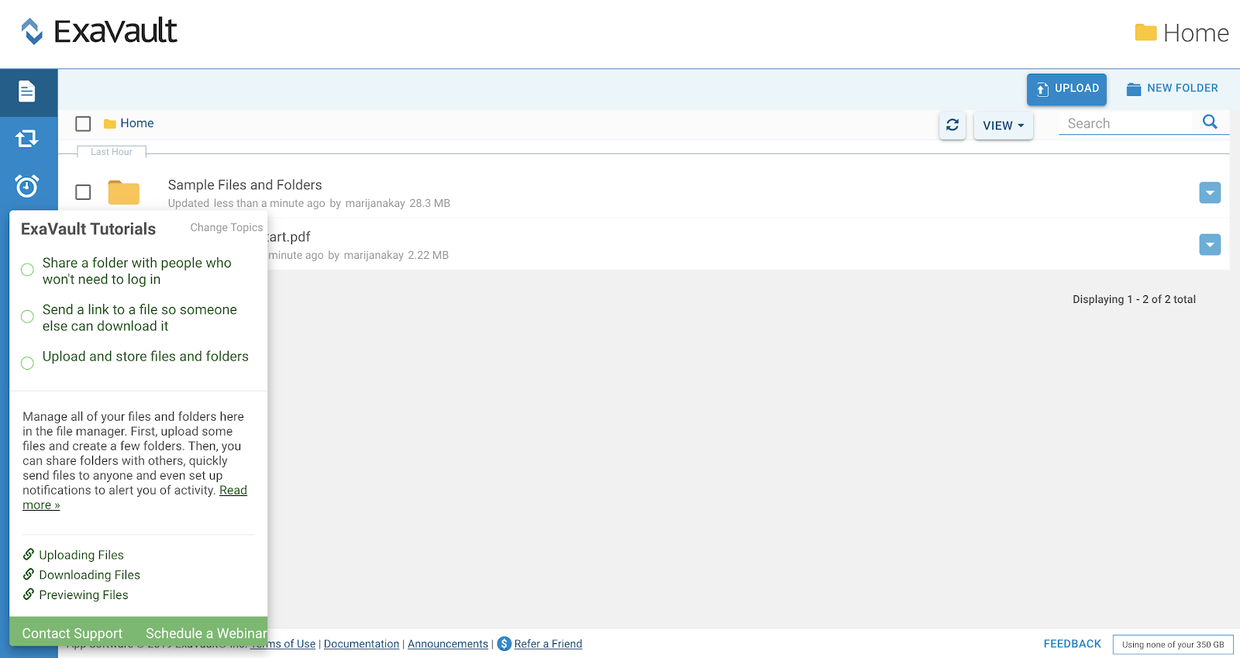This screenshot has height=658, width=1240.
Task: Click the refresh file list icon
Action: tap(952, 125)
